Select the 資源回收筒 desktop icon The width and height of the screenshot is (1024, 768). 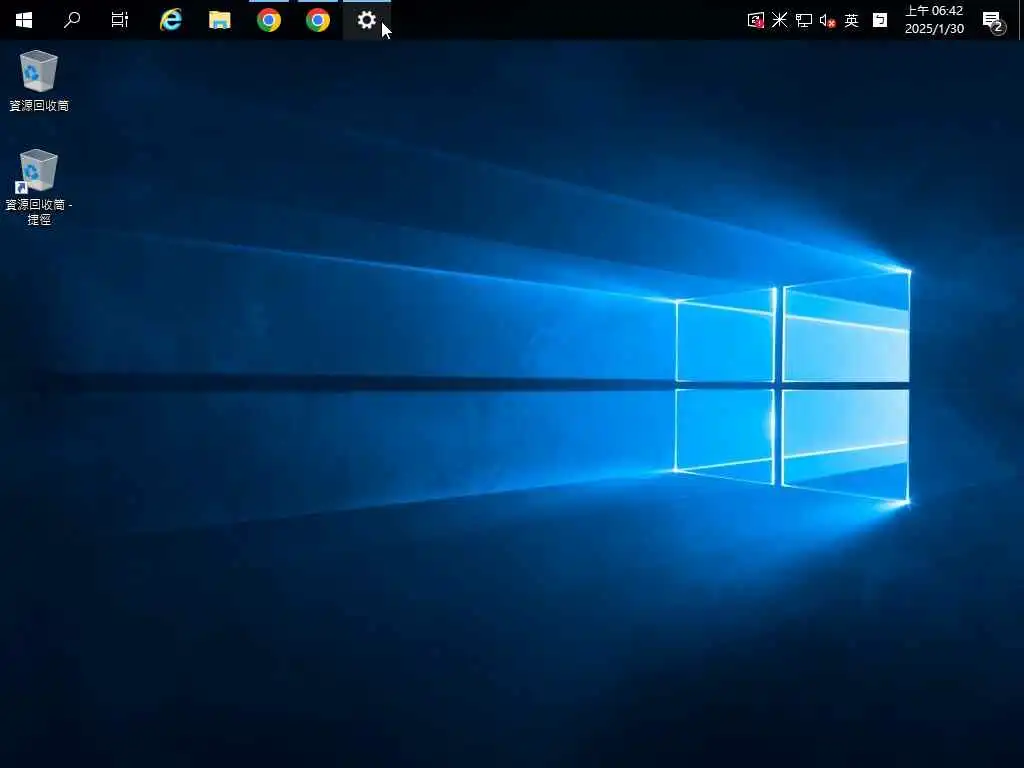[x=39, y=81]
